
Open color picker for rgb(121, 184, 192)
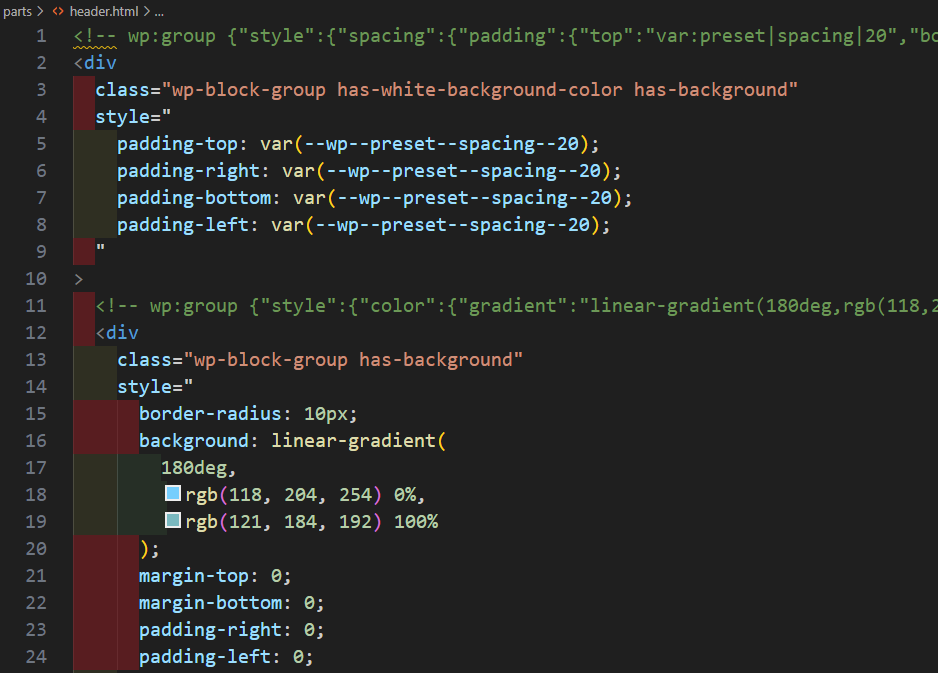(173, 521)
